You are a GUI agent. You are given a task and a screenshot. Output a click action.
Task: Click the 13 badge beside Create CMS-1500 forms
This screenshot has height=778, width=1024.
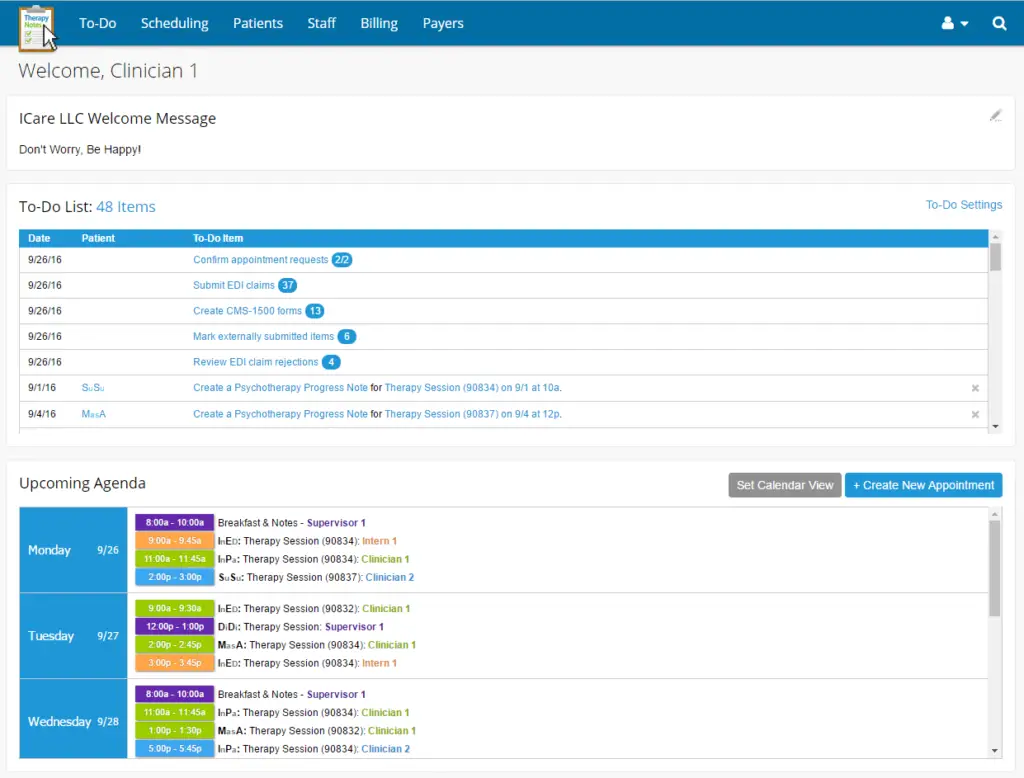coord(315,311)
